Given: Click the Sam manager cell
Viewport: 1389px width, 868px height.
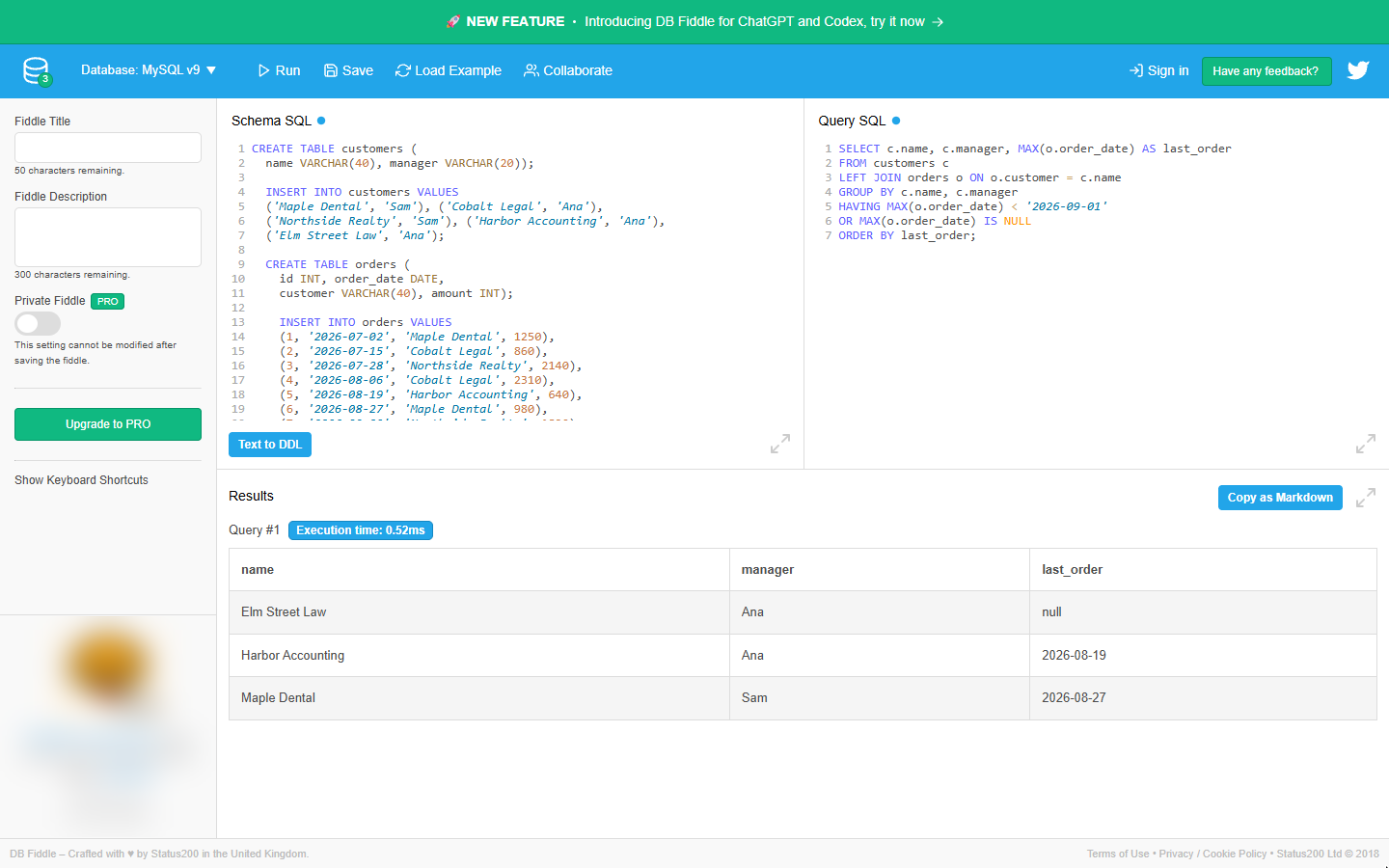Looking at the screenshot, I should 879,698.
